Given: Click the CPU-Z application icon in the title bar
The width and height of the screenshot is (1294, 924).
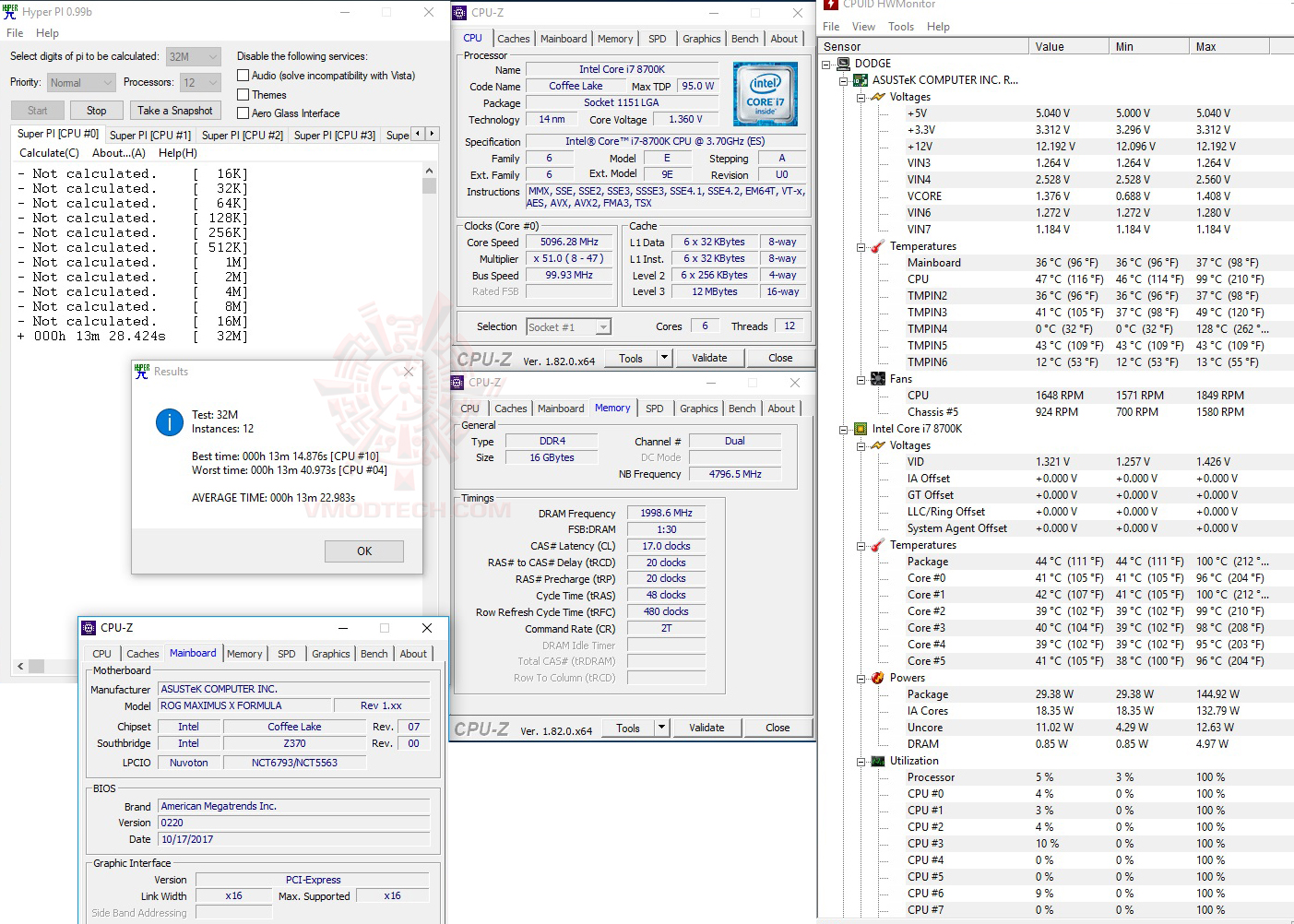Looking at the screenshot, I should click(x=458, y=13).
